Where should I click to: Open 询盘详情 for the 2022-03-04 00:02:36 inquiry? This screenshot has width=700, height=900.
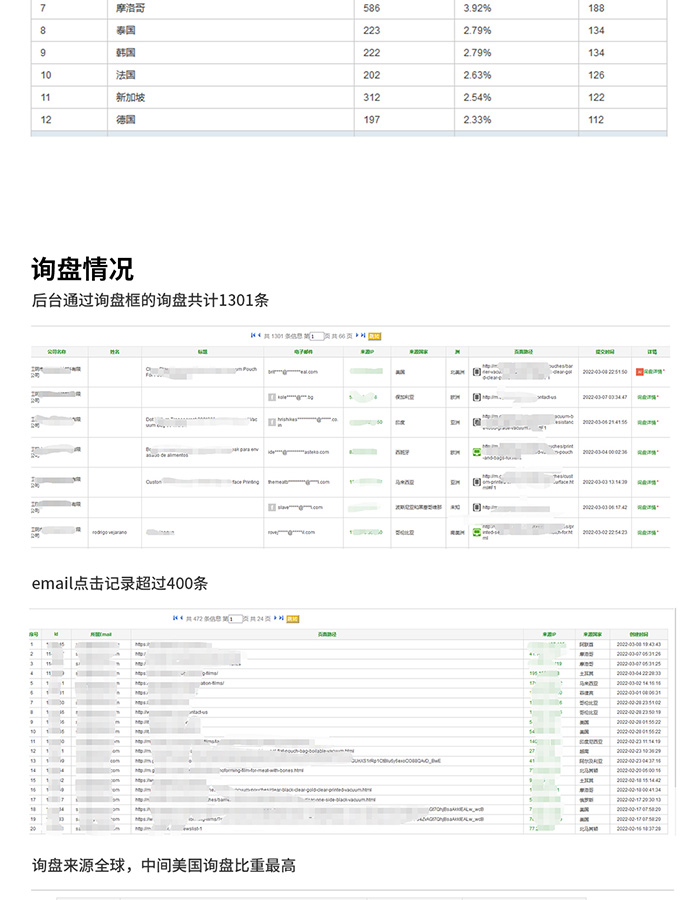coord(651,452)
